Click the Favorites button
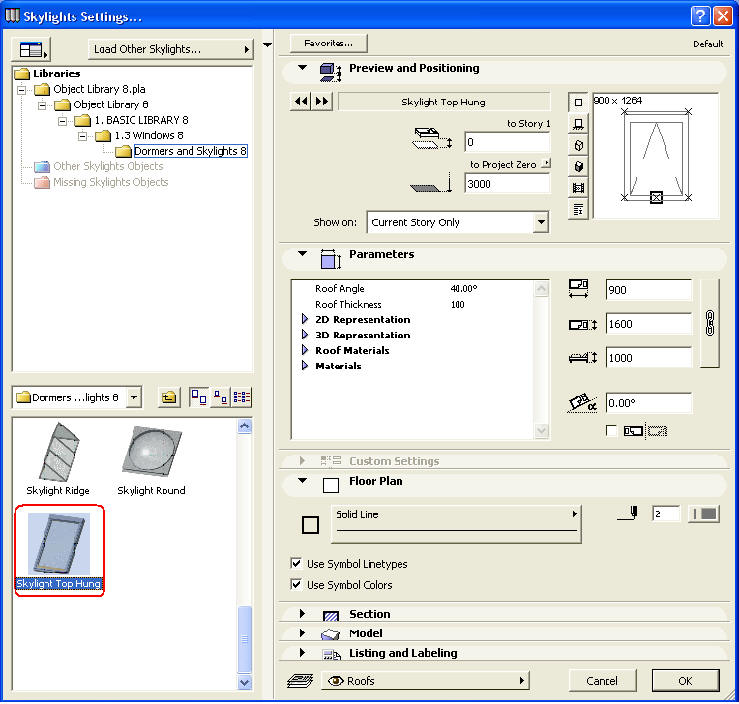 [328, 44]
